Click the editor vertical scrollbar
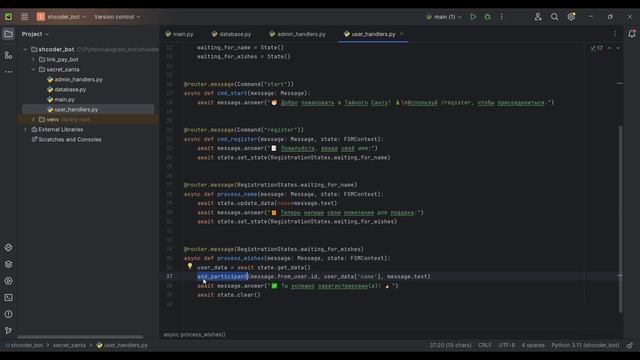The image size is (640, 360). pos(620,219)
